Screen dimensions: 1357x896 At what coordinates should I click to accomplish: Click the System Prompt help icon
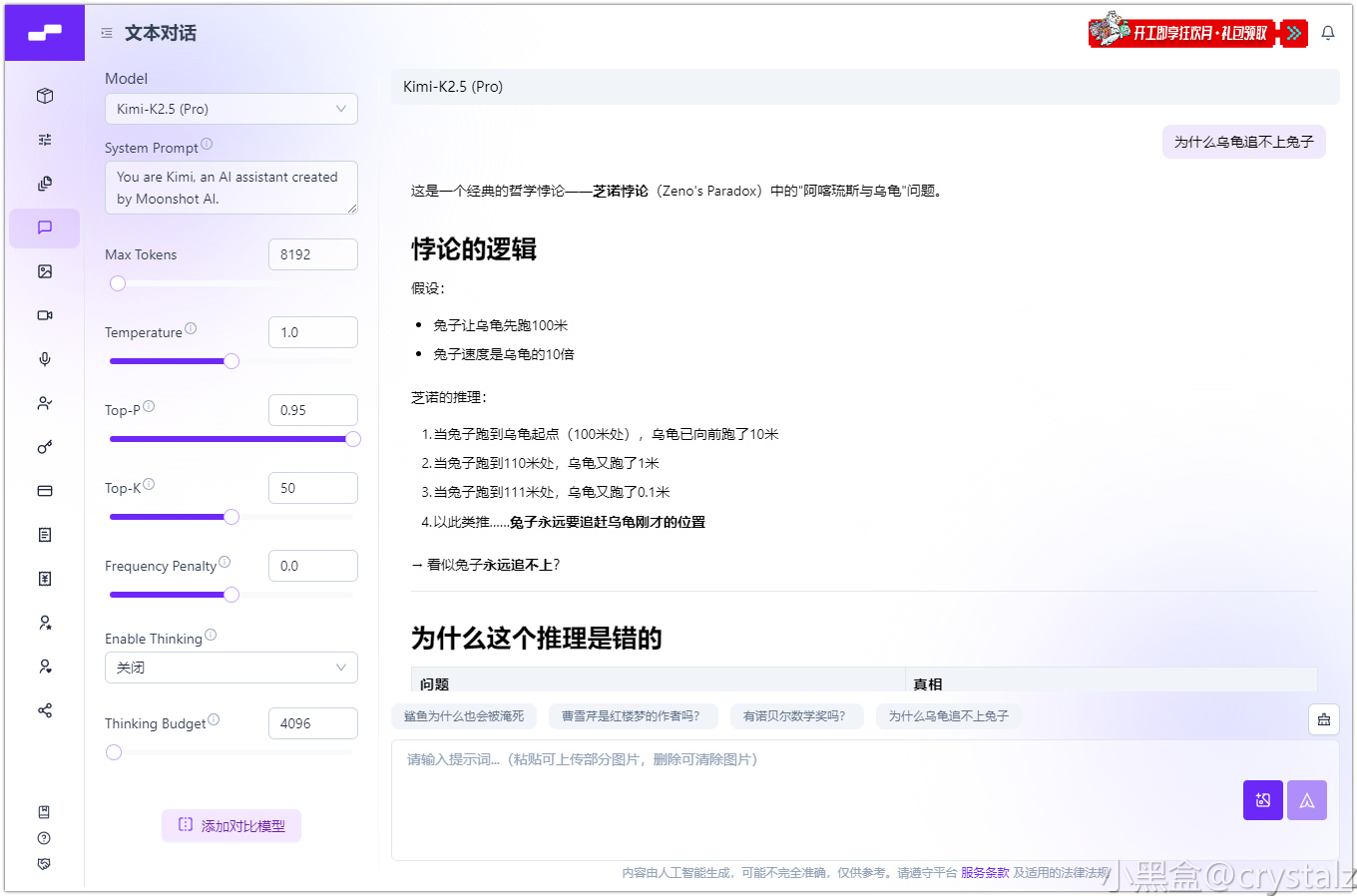click(207, 144)
